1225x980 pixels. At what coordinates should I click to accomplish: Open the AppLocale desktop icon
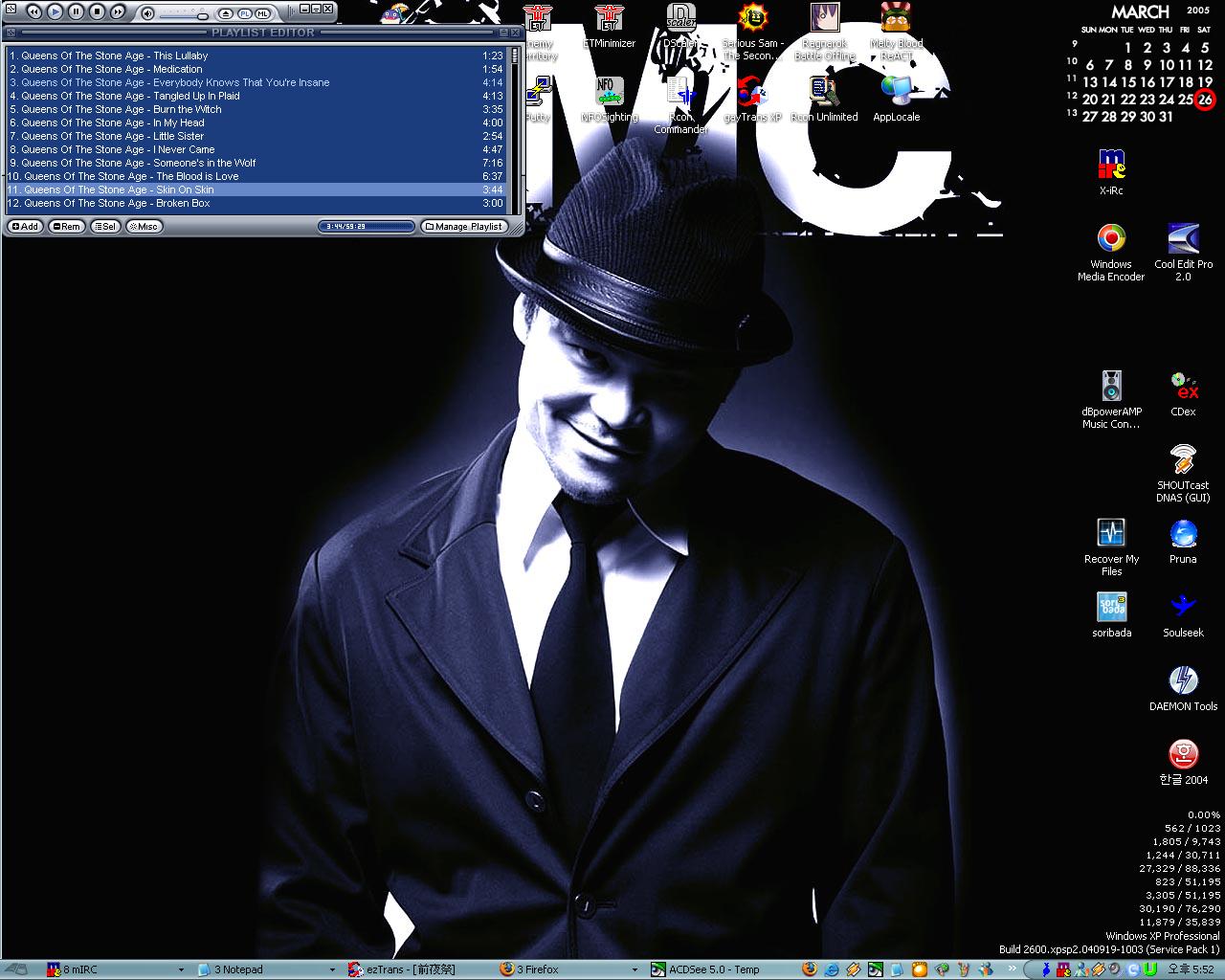896,93
